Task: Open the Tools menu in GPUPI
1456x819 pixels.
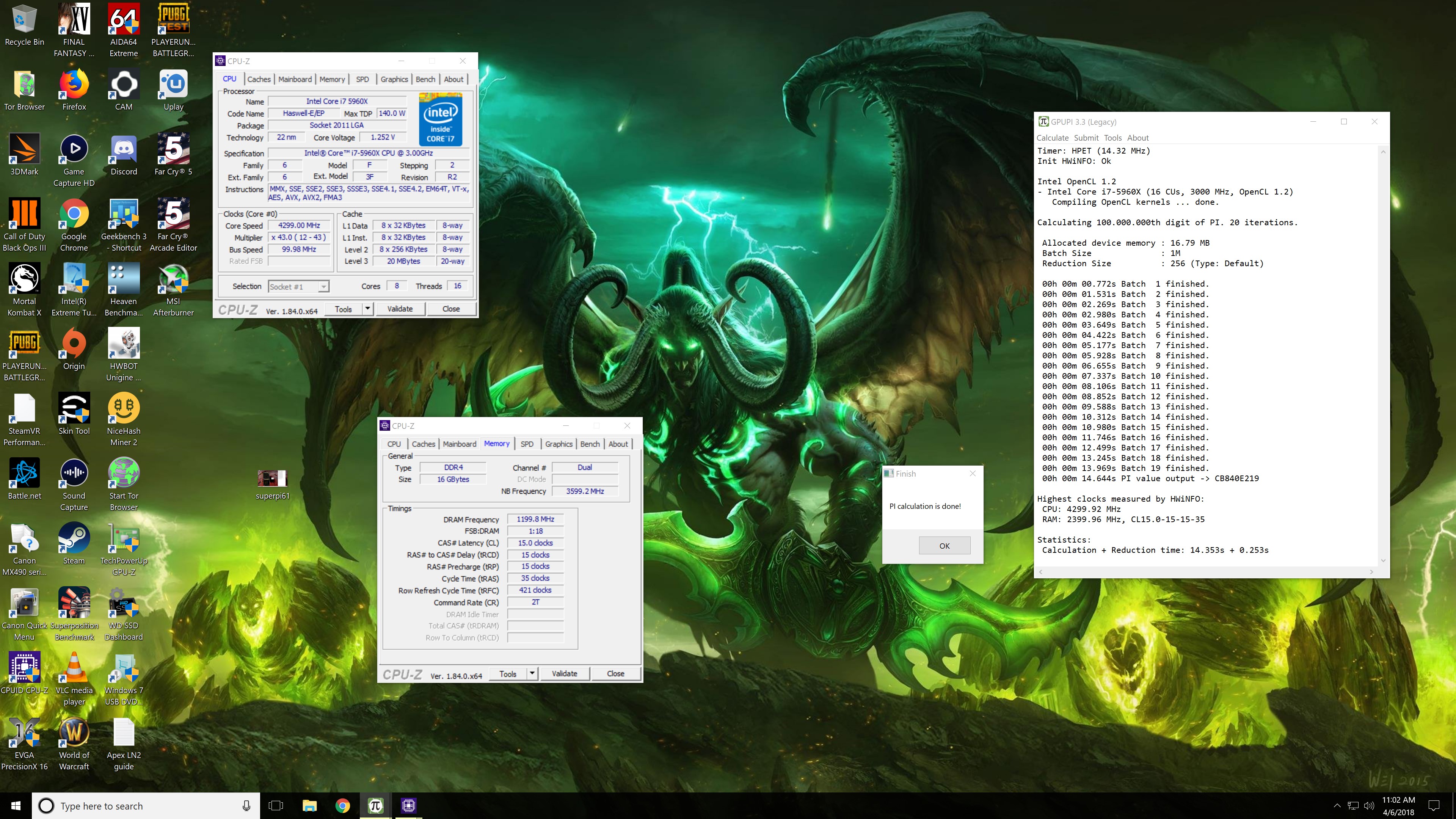Action: click(1112, 137)
